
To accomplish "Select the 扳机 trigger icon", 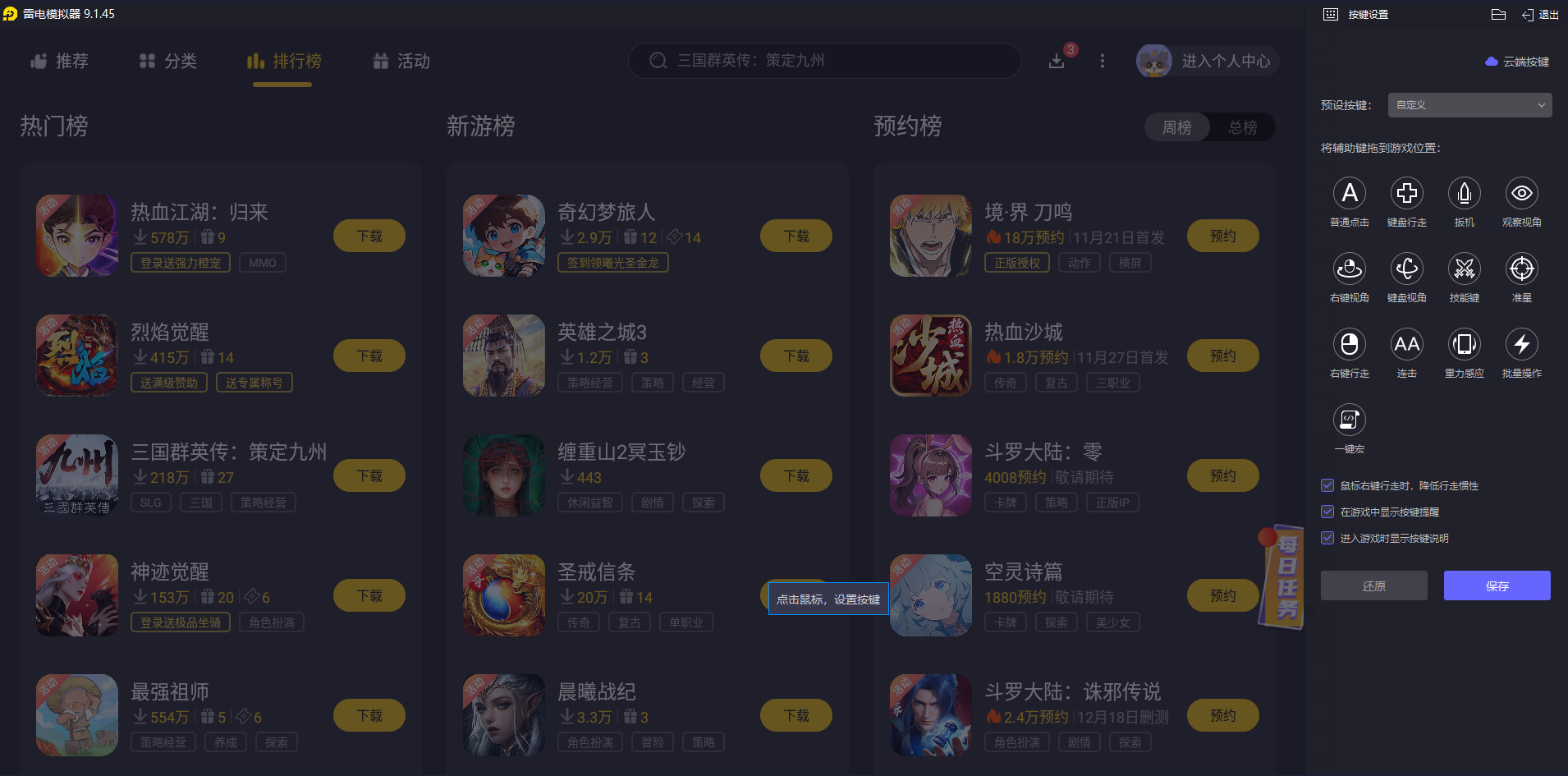I will coord(1464,194).
